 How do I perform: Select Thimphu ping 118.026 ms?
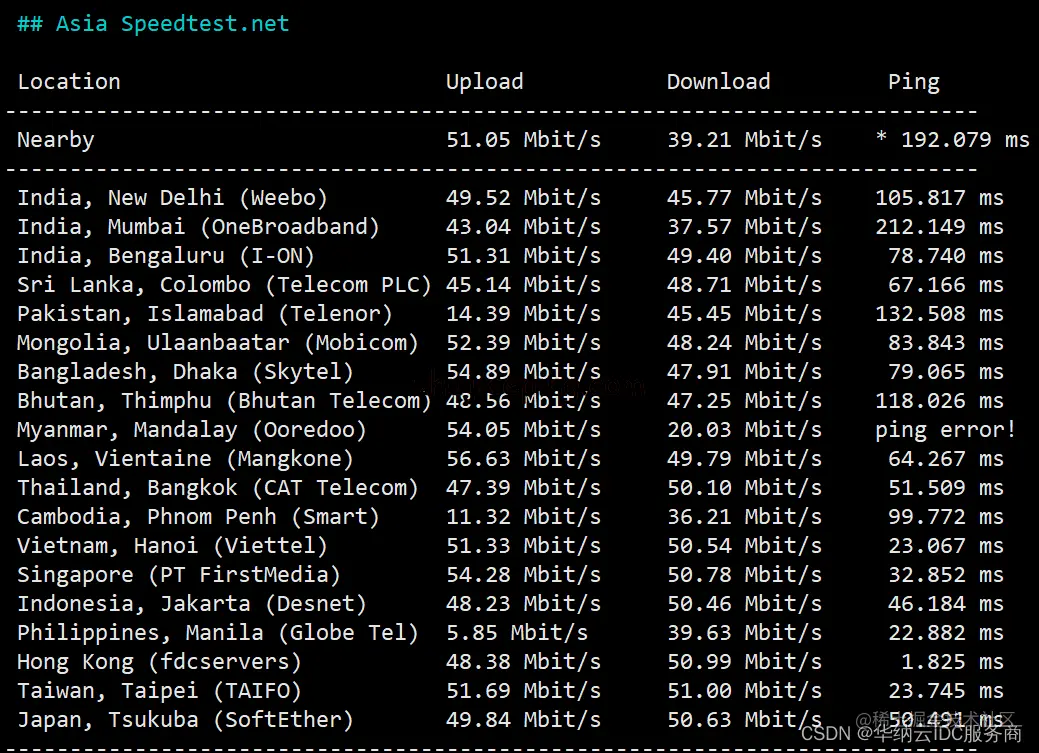pyautogui.click(x=940, y=401)
